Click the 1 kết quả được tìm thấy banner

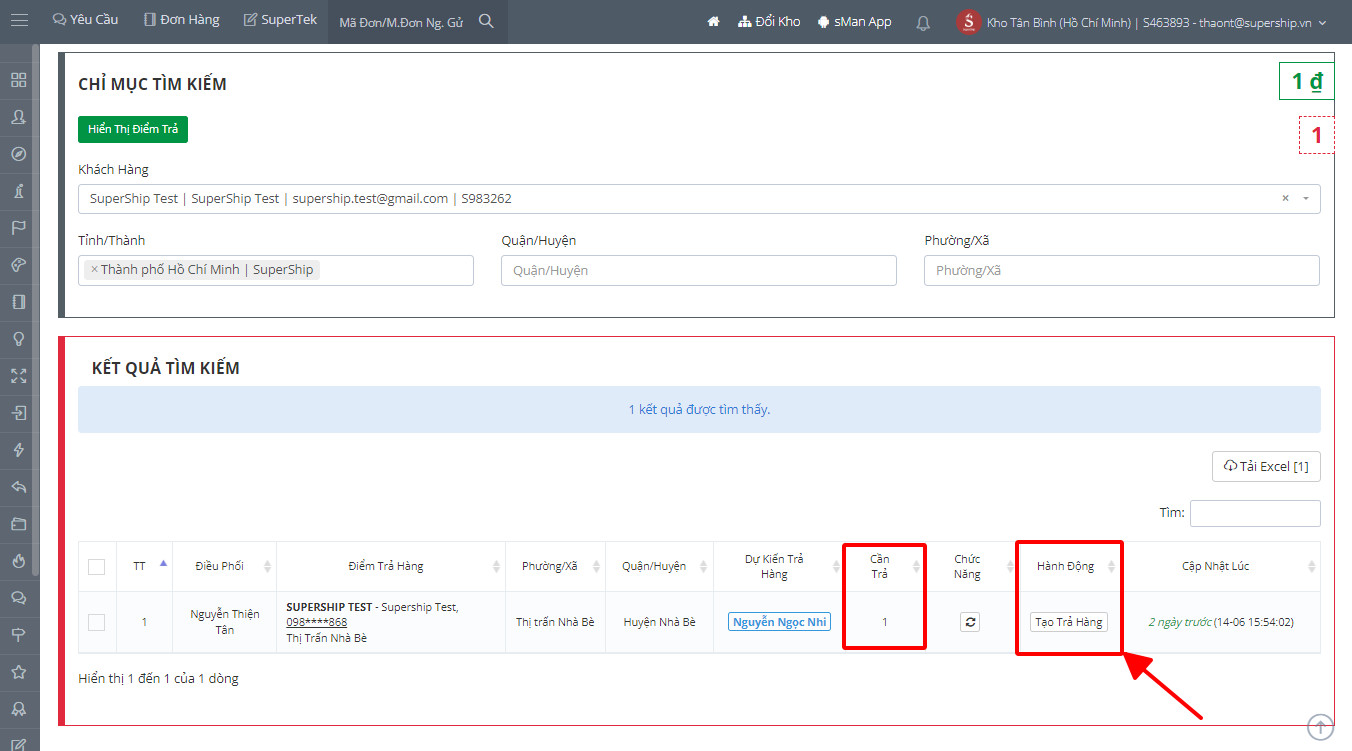(699, 410)
